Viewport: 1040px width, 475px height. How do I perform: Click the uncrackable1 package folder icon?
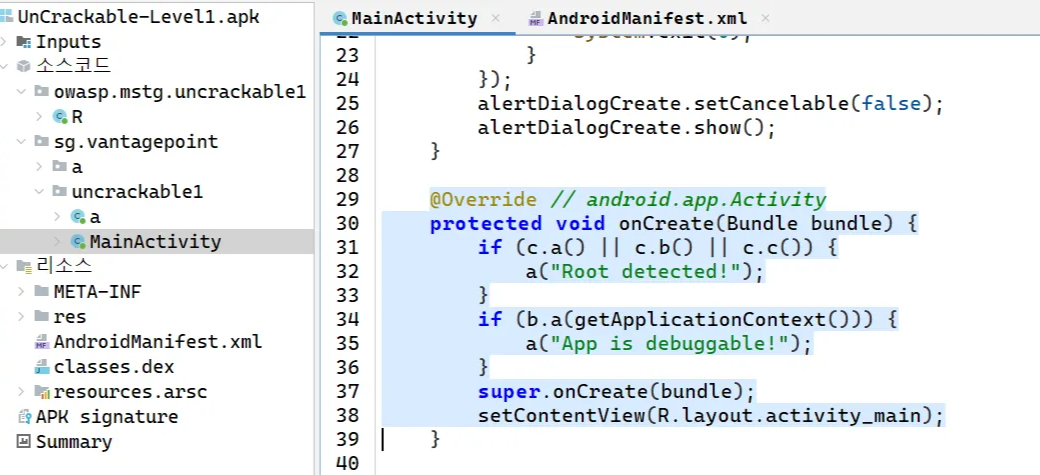coord(60,192)
